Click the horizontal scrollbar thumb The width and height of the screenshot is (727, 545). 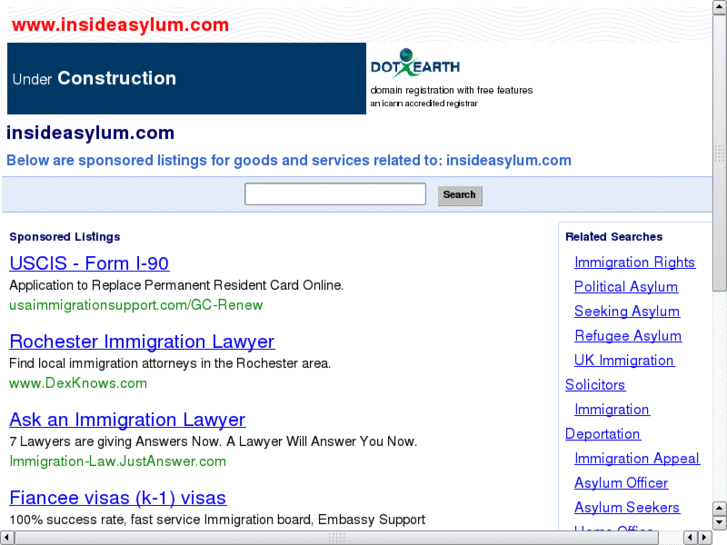point(337,538)
